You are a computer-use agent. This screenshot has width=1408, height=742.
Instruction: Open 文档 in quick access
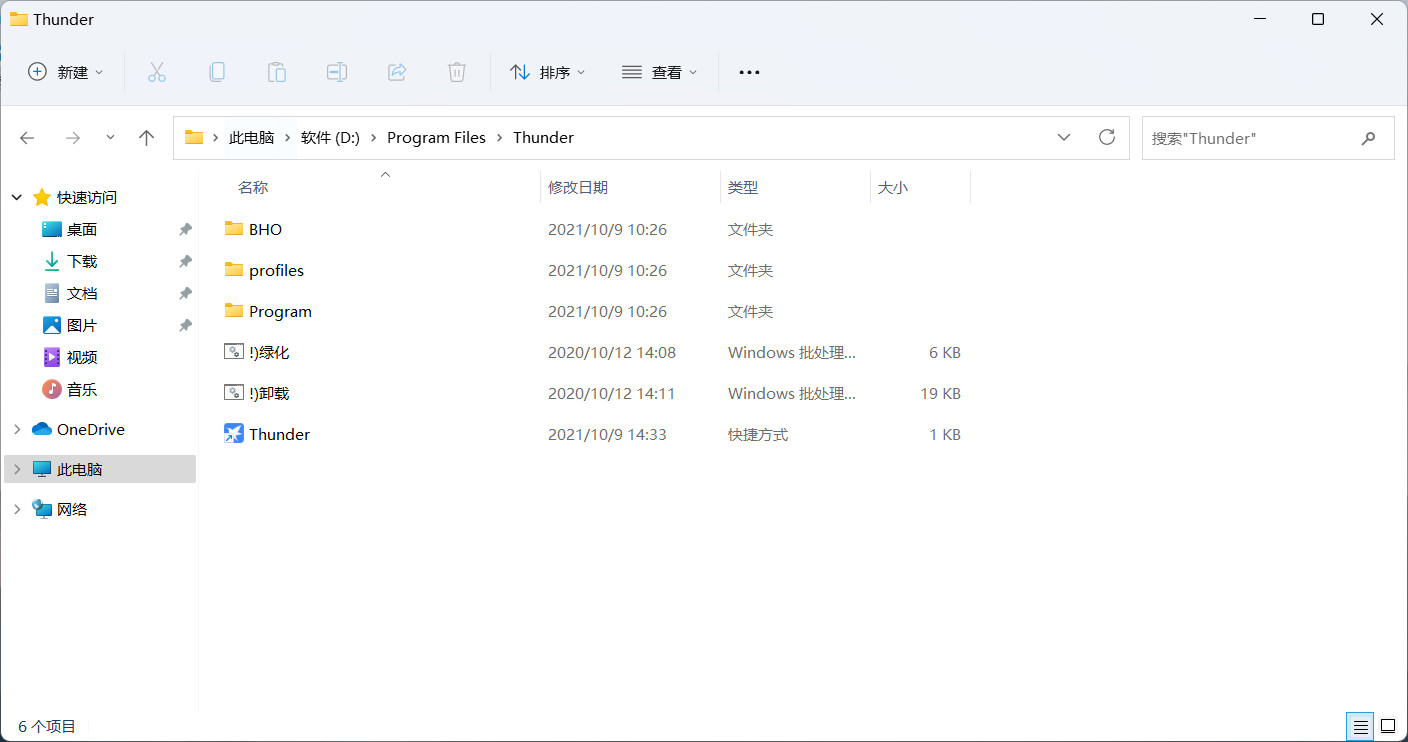[82, 293]
